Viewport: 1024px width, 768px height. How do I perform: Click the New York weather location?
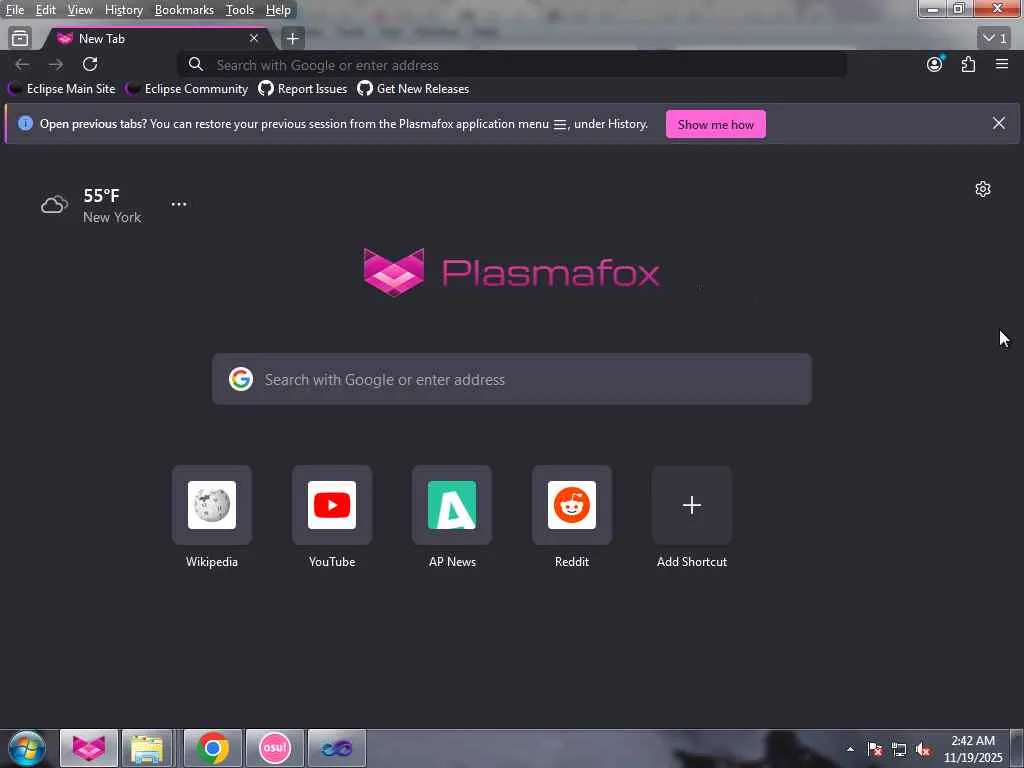coord(112,217)
